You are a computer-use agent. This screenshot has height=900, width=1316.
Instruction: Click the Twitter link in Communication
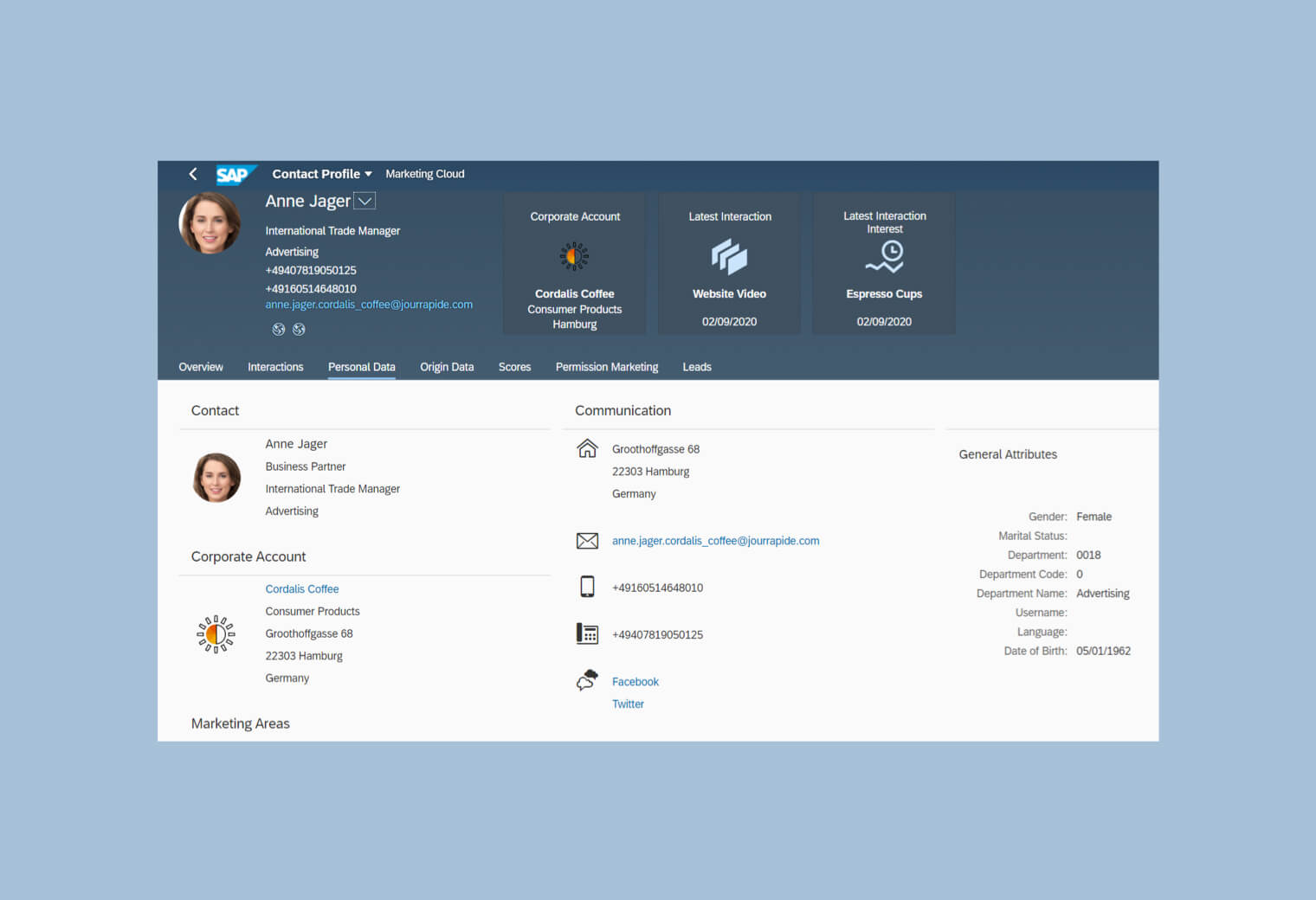pos(628,704)
